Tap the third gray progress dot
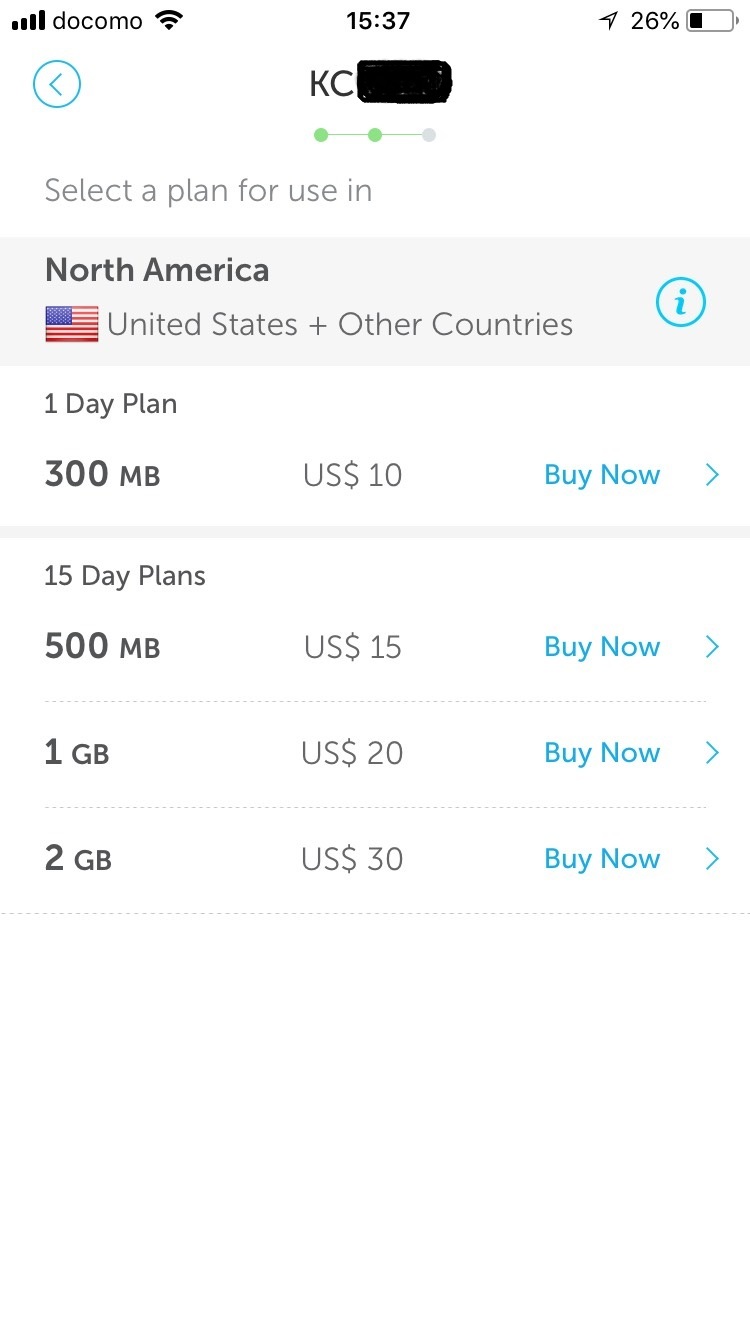Image resolution: width=750 pixels, height=1334 pixels. (429, 135)
